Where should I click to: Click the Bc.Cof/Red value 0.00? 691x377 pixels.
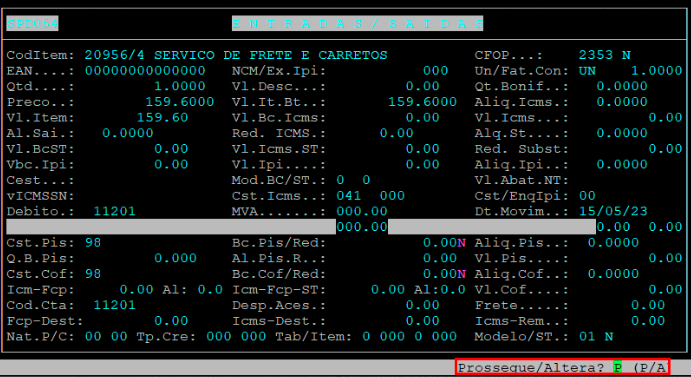coord(440,273)
